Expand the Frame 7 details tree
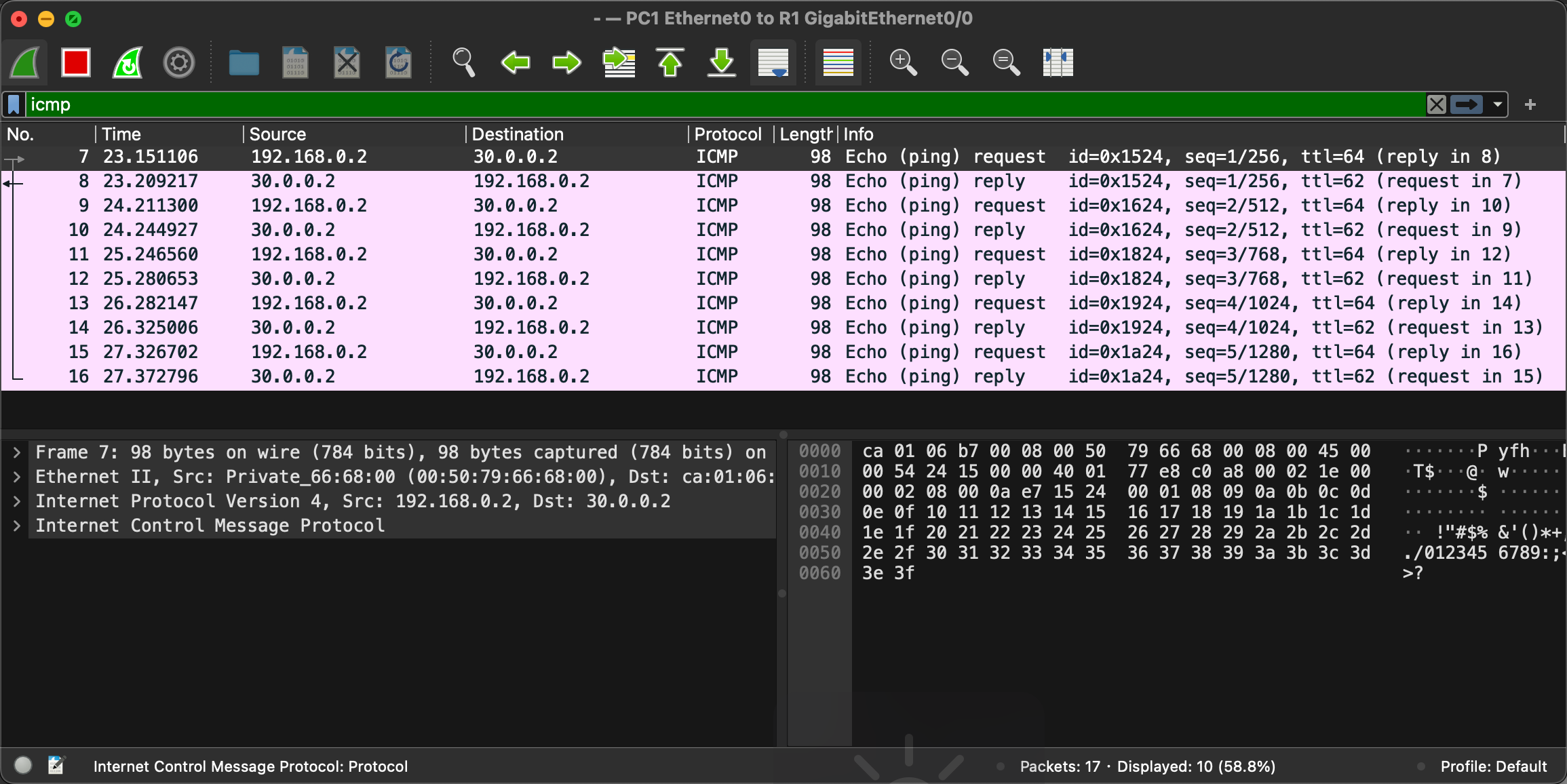This screenshot has width=1567, height=784. pyautogui.click(x=17, y=452)
